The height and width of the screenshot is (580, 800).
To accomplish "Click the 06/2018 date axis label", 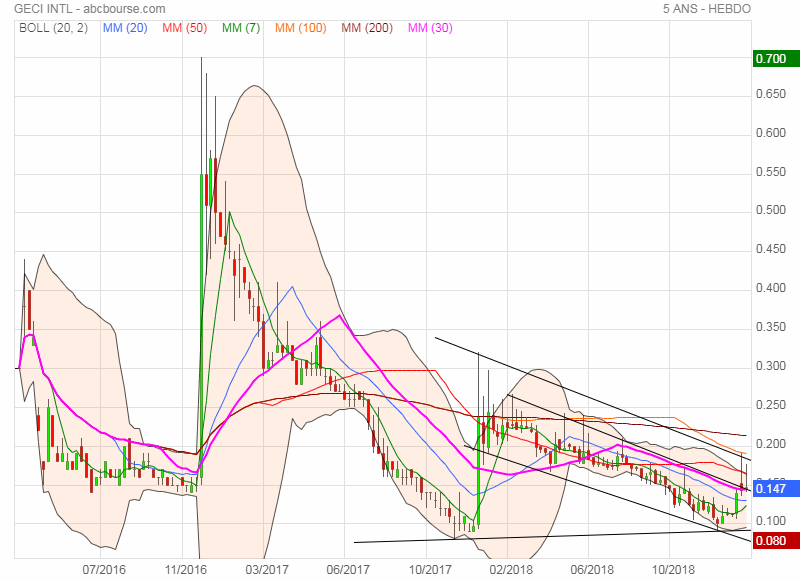I will pyautogui.click(x=592, y=569).
